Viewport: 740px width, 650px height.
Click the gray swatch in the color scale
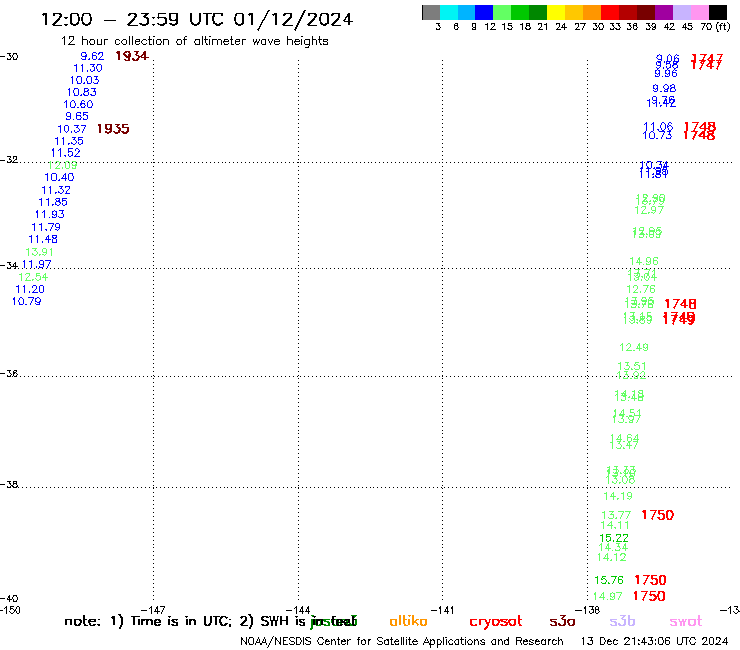pyautogui.click(x=431, y=12)
